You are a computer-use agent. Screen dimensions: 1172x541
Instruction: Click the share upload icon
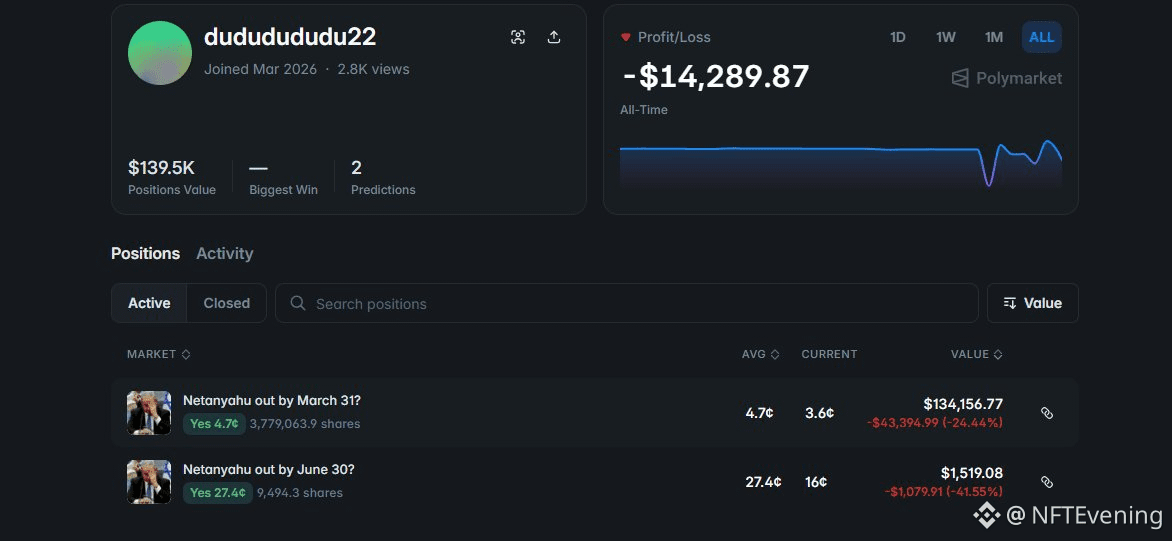554,37
